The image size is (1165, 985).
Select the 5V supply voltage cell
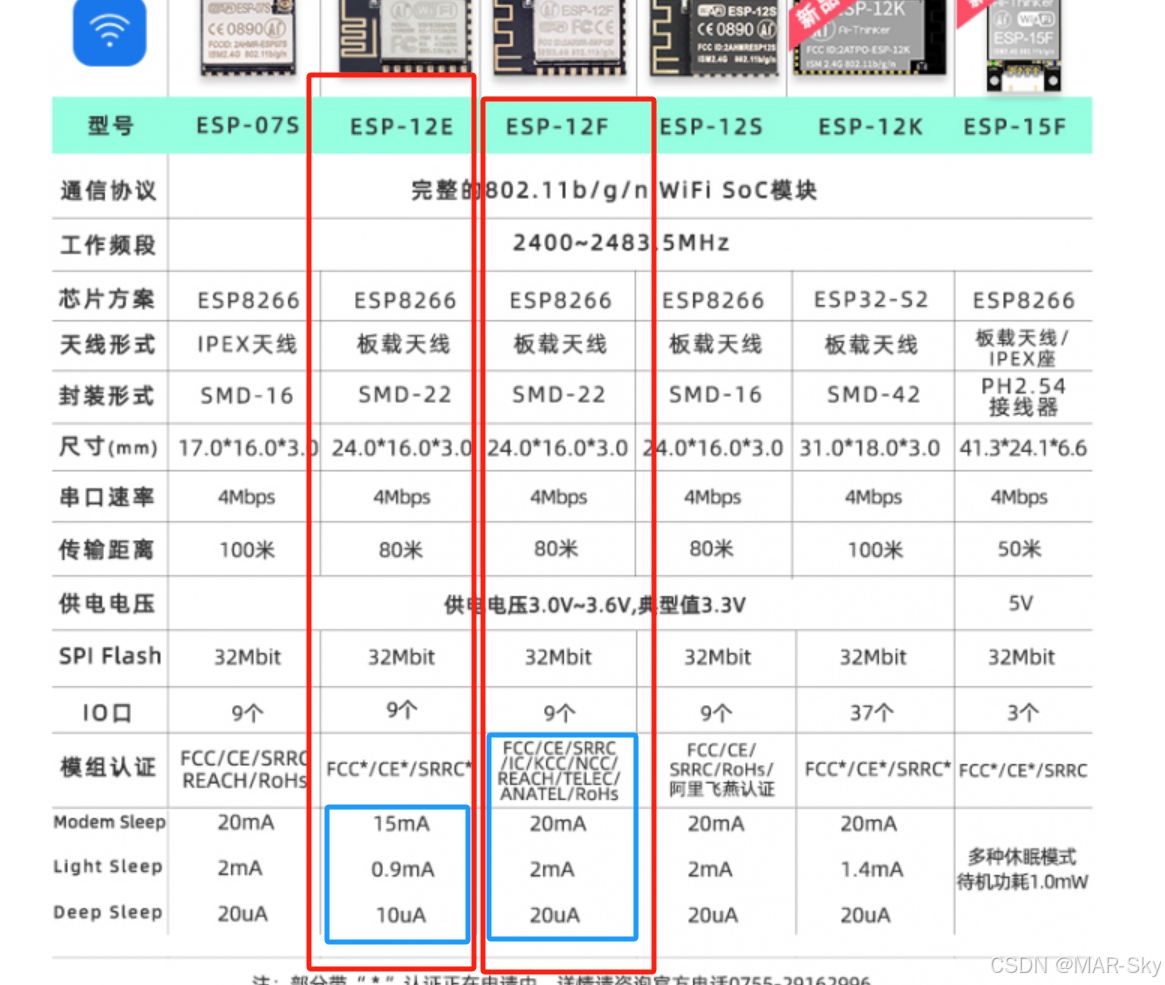(1021, 603)
